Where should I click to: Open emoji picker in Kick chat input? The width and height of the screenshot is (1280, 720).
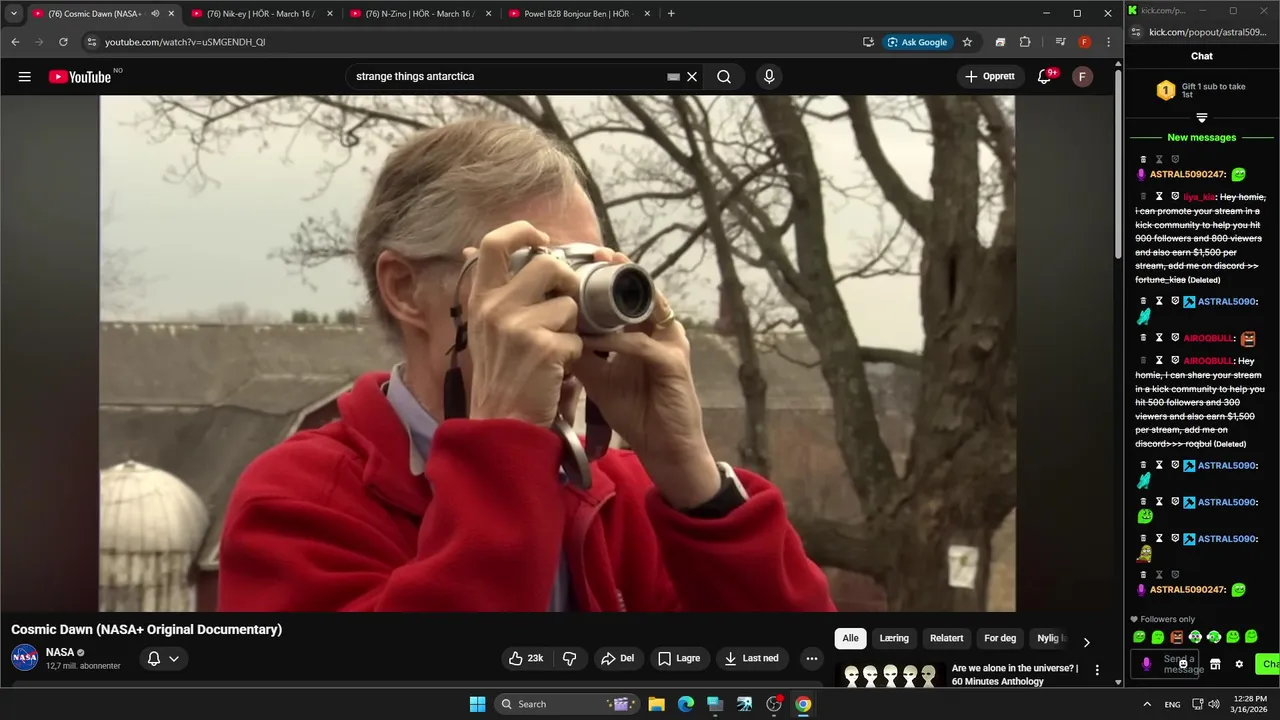(x=1183, y=664)
